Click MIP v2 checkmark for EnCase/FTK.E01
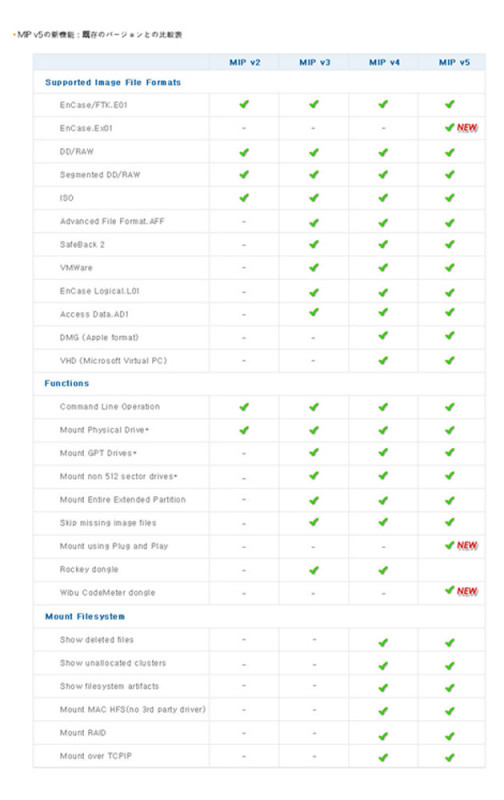The image size is (504, 800). coord(244,104)
